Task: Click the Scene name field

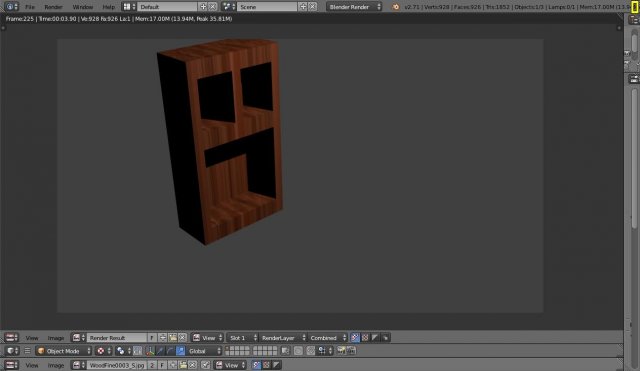Action: (x=267, y=7)
